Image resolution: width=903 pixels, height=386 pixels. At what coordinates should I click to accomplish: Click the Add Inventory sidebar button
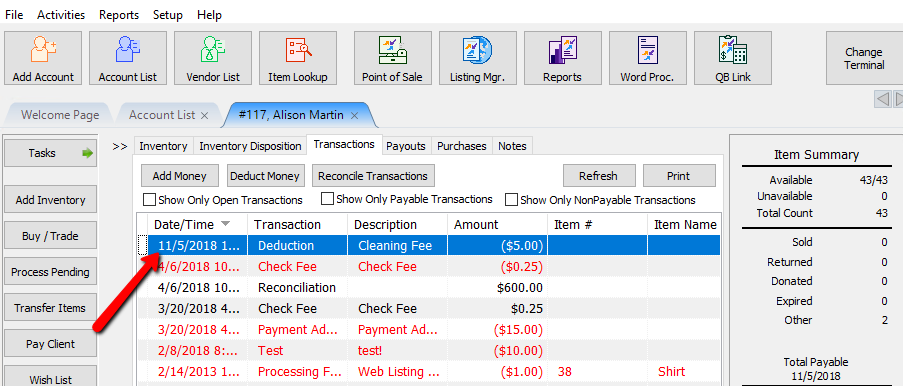click(x=50, y=200)
